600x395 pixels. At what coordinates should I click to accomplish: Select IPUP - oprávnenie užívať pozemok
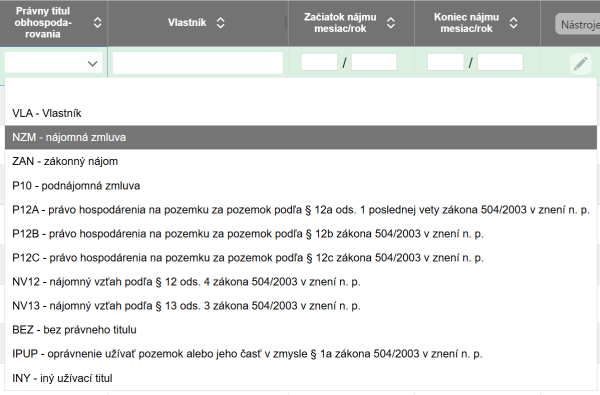[x=301, y=354]
